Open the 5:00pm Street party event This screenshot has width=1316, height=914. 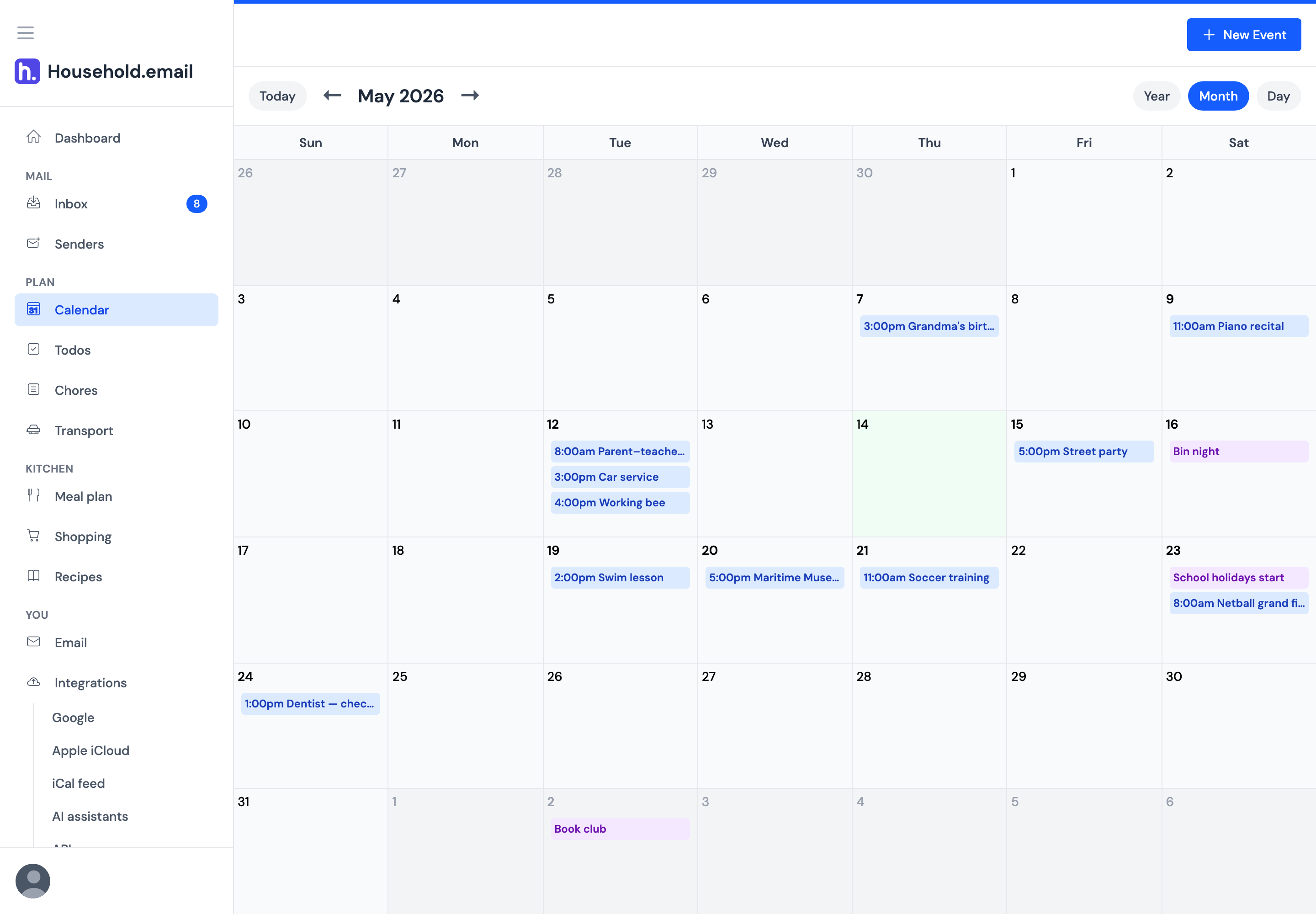pos(1083,451)
